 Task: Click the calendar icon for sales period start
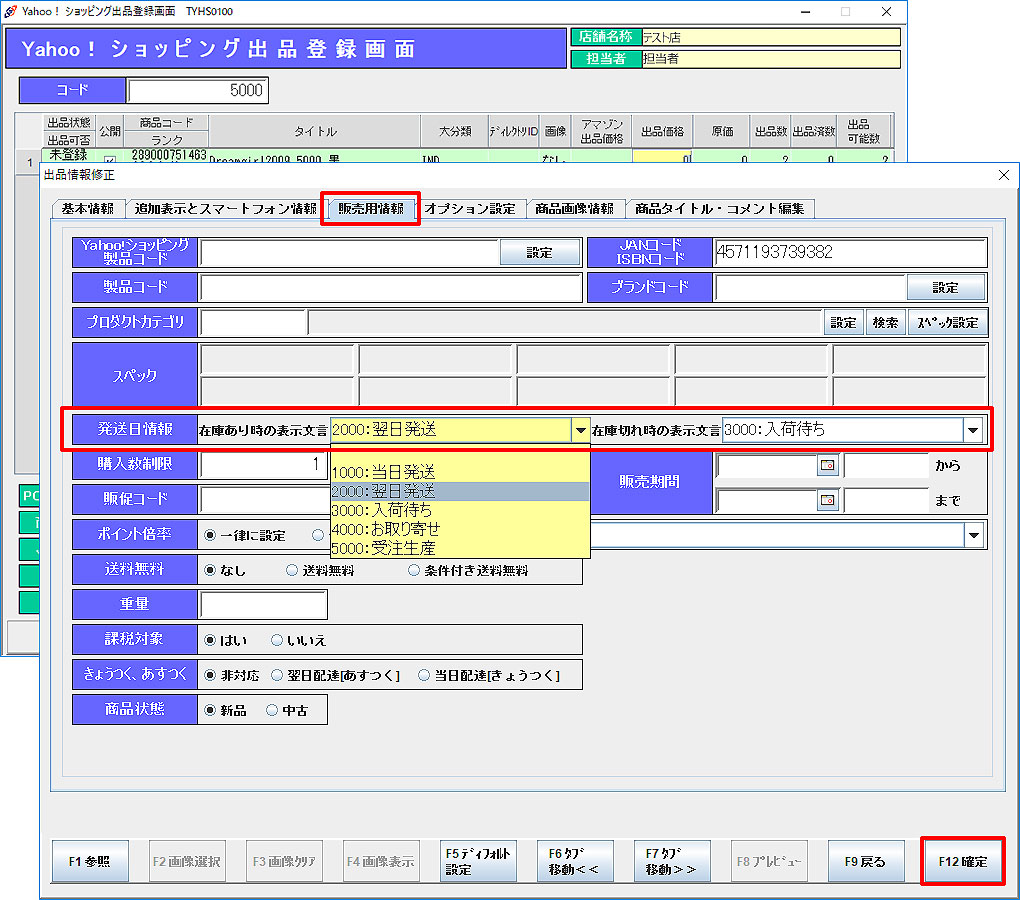(828, 466)
